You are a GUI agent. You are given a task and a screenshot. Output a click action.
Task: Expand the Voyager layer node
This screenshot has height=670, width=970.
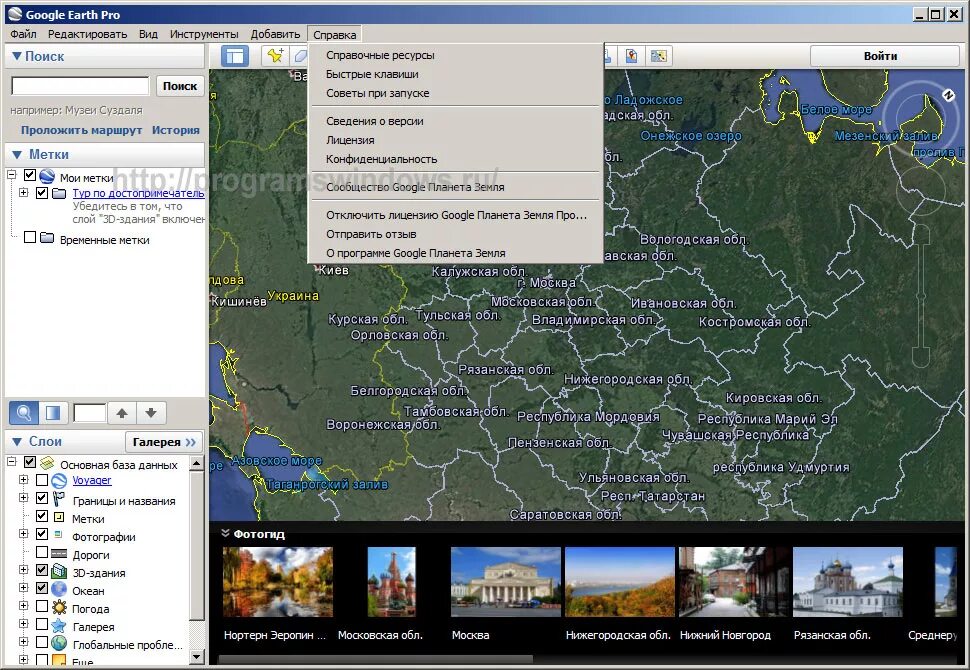point(24,479)
